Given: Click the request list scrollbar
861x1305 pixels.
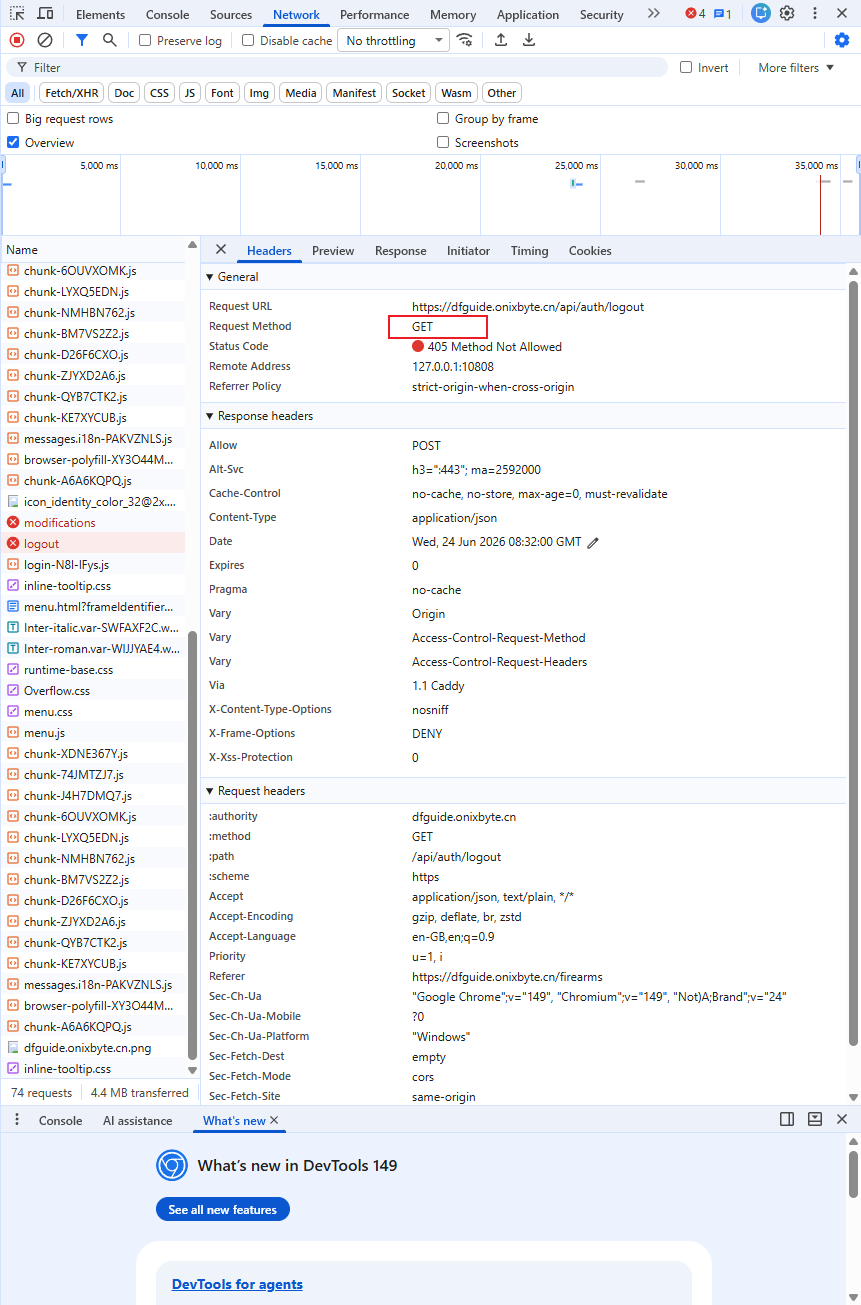Looking at the screenshot, I should 193,844.
